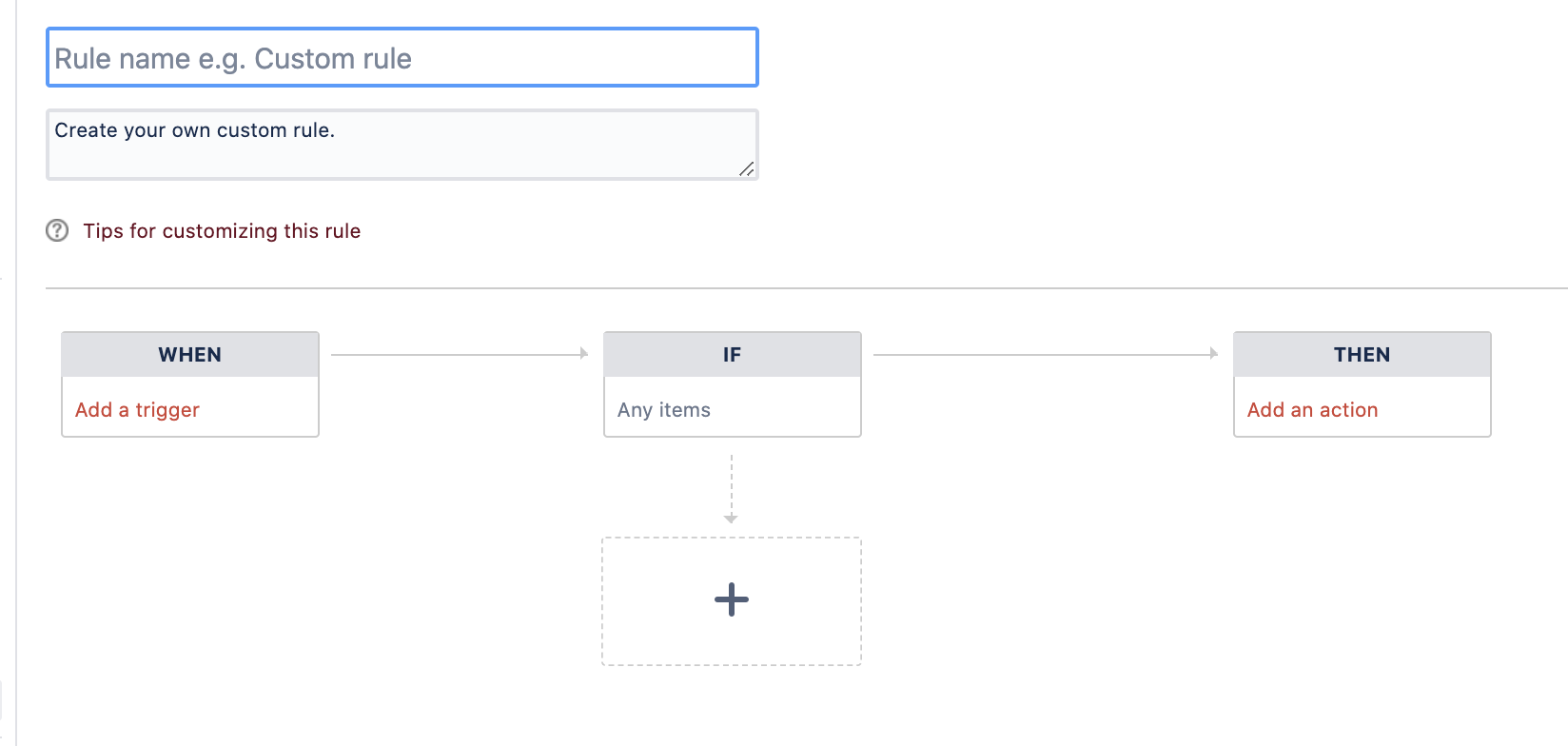Click the THEN block header
This screenshot has width=1568, height=746.
pyautogui.click(x=1362, y=355)
